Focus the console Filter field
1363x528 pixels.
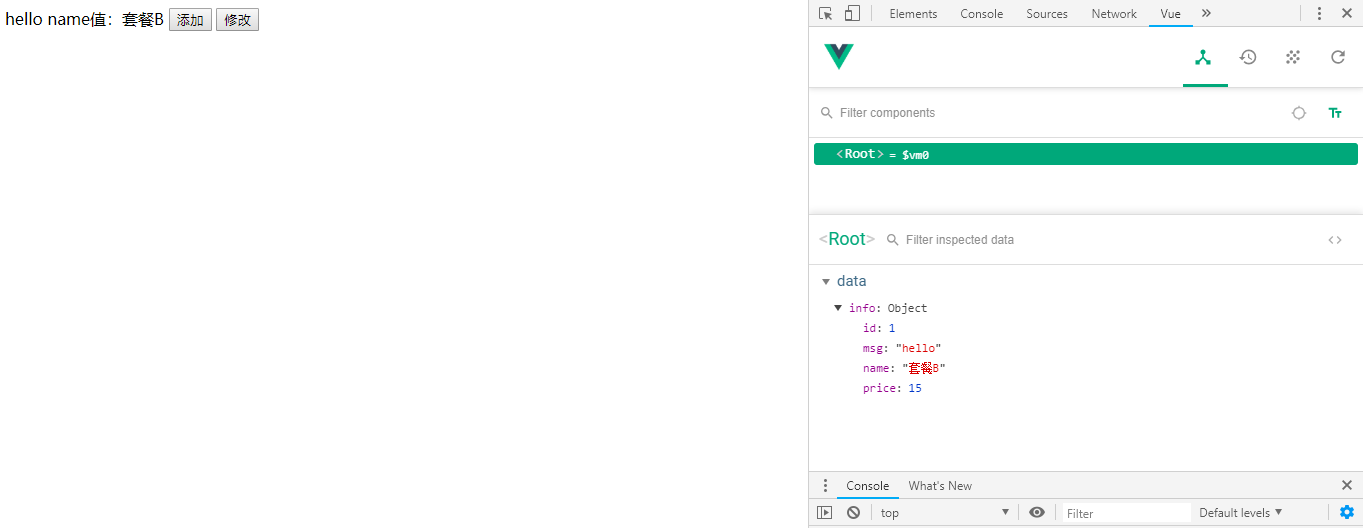1126,512
